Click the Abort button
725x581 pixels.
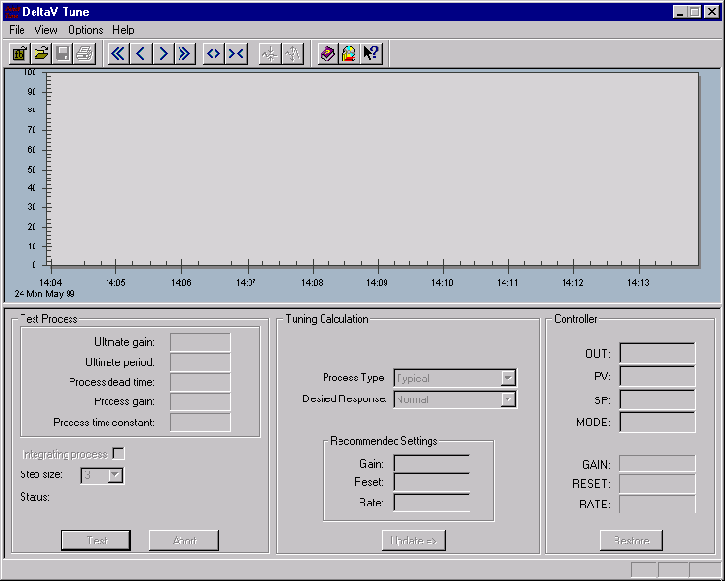(184, 540)
